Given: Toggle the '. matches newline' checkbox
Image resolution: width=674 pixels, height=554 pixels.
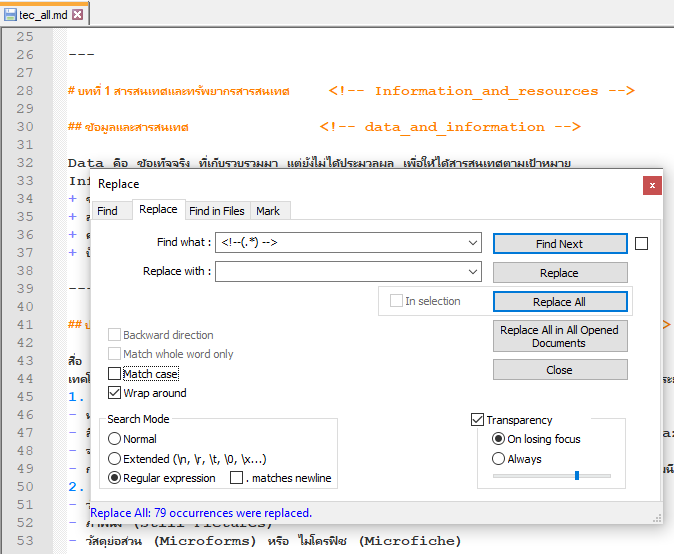Looking at the screenshot, I should click(x=236, y=478).
